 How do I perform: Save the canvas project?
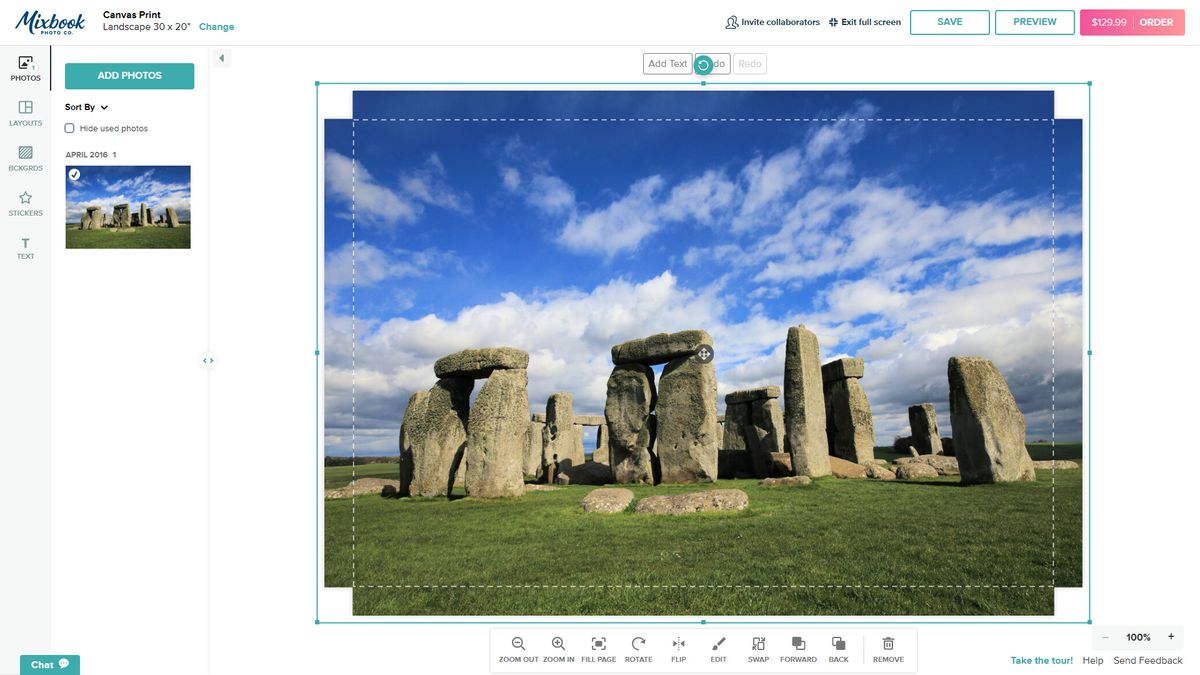[x=948, y=21]
